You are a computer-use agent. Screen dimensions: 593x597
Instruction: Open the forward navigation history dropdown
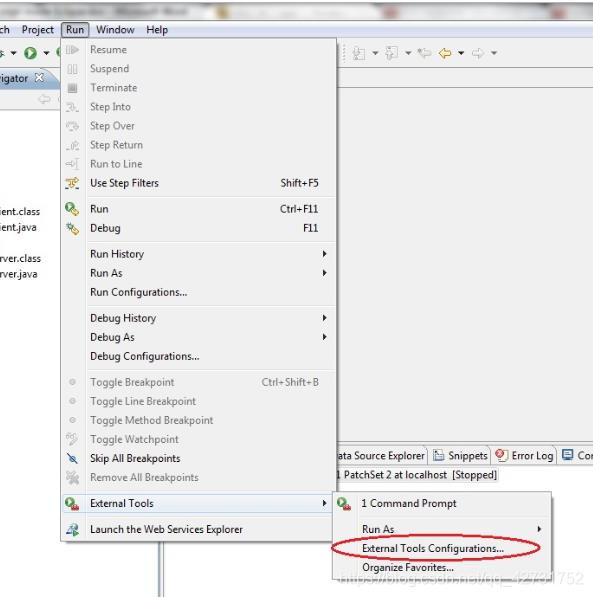(x=494, y=53)
